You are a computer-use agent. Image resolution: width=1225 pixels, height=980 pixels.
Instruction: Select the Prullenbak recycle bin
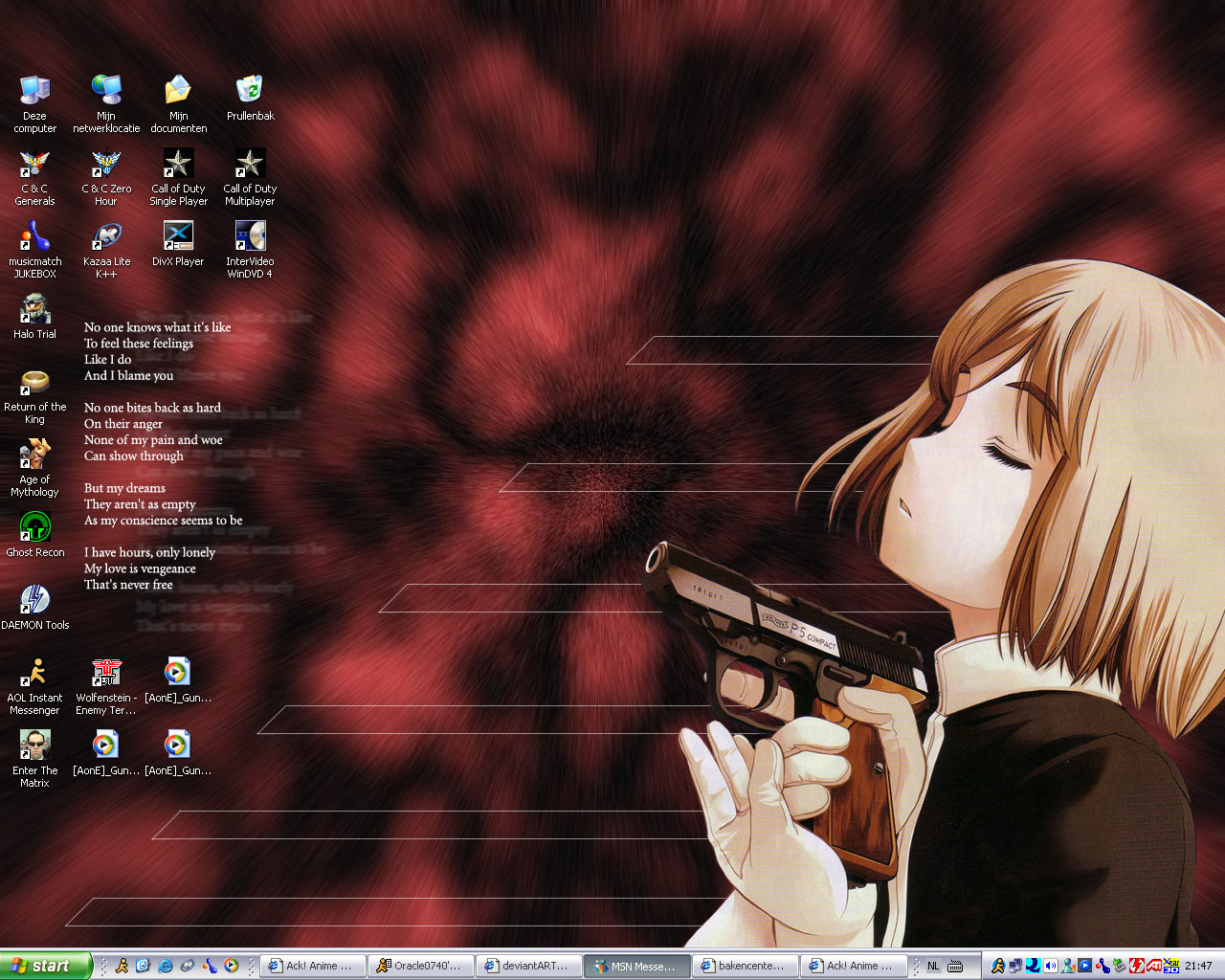click(x=250, y=98)
